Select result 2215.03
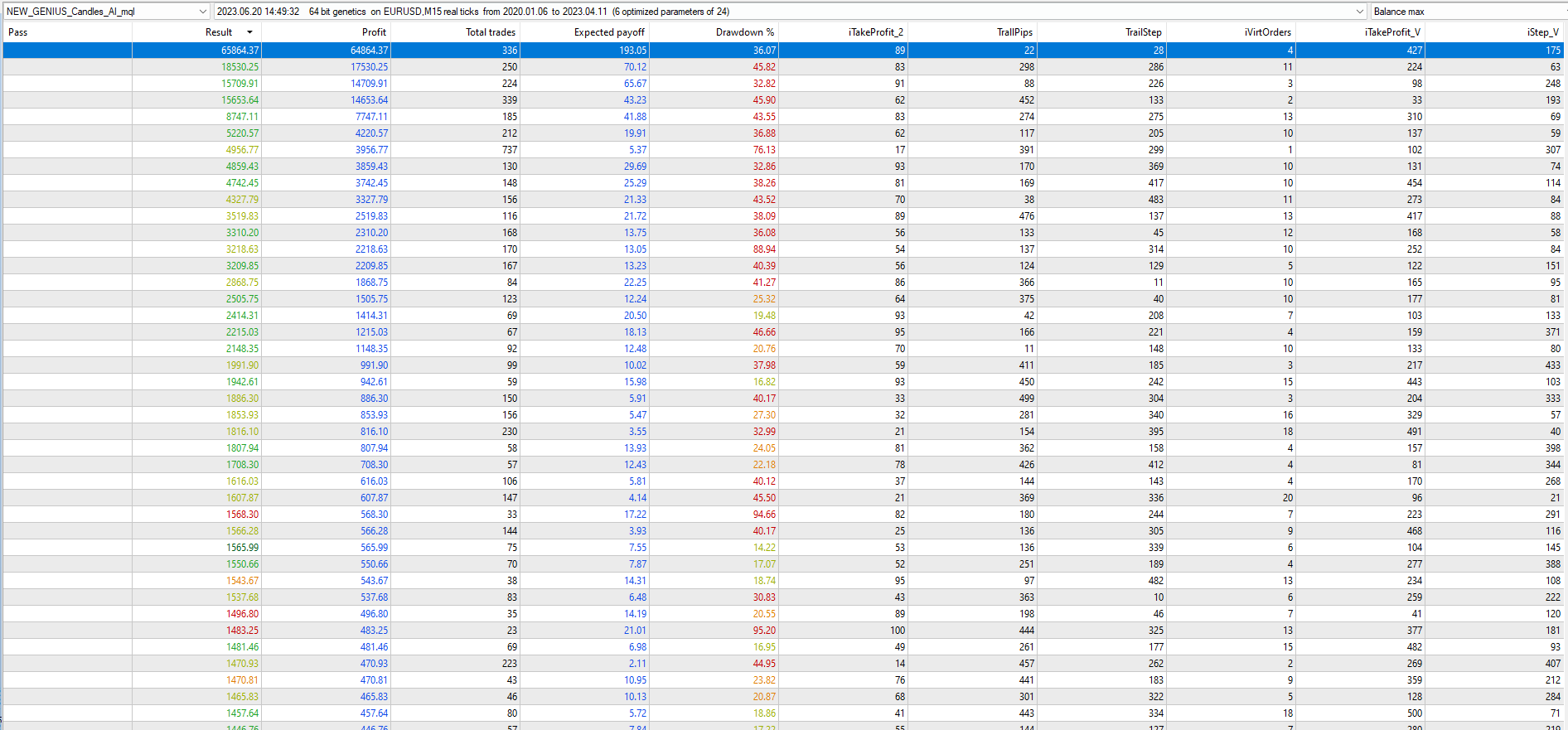1568x730 pixels. (242, 332)
